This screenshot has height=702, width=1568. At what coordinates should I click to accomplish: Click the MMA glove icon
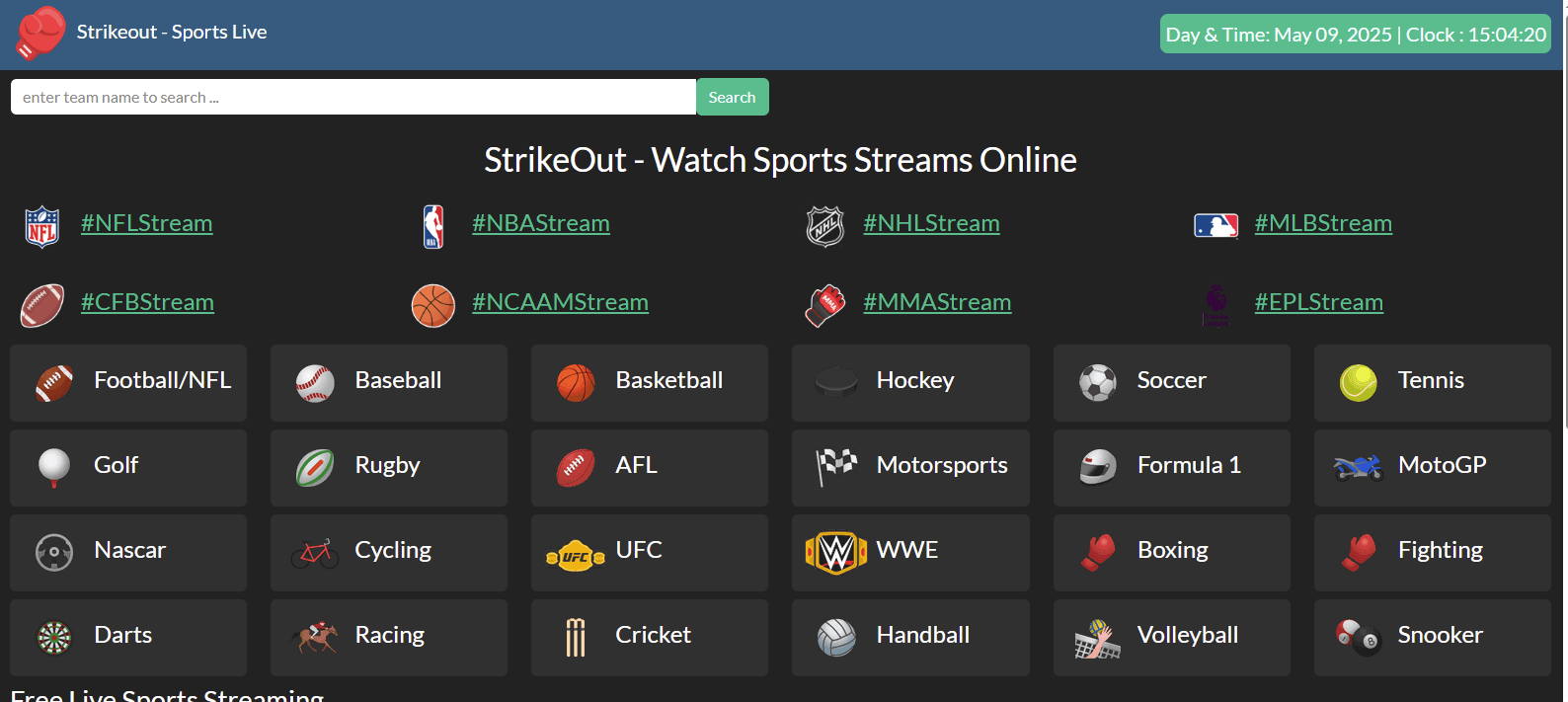pyautogui.click(x=825, y=306)
